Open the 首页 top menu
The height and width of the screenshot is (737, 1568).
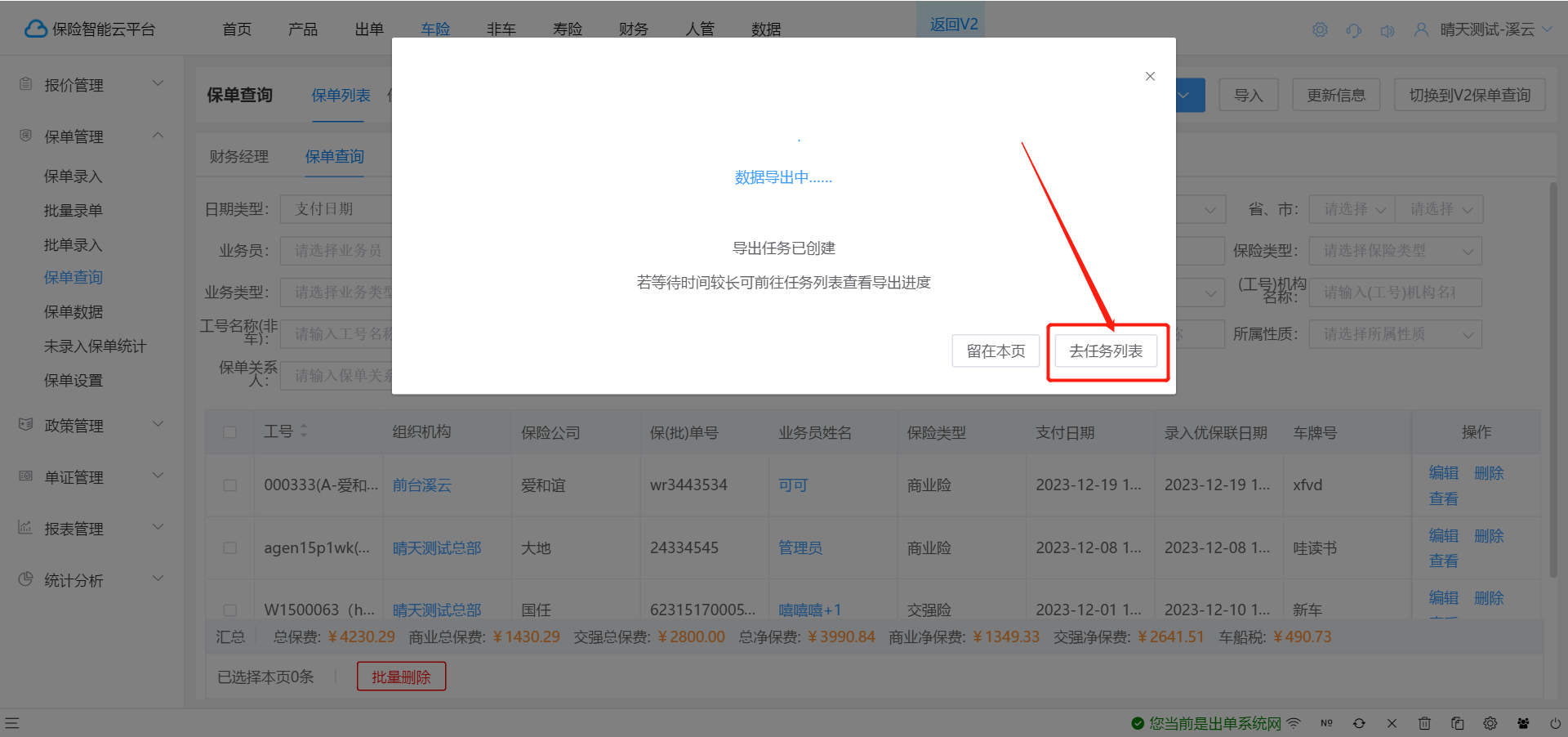click(237, 29)
